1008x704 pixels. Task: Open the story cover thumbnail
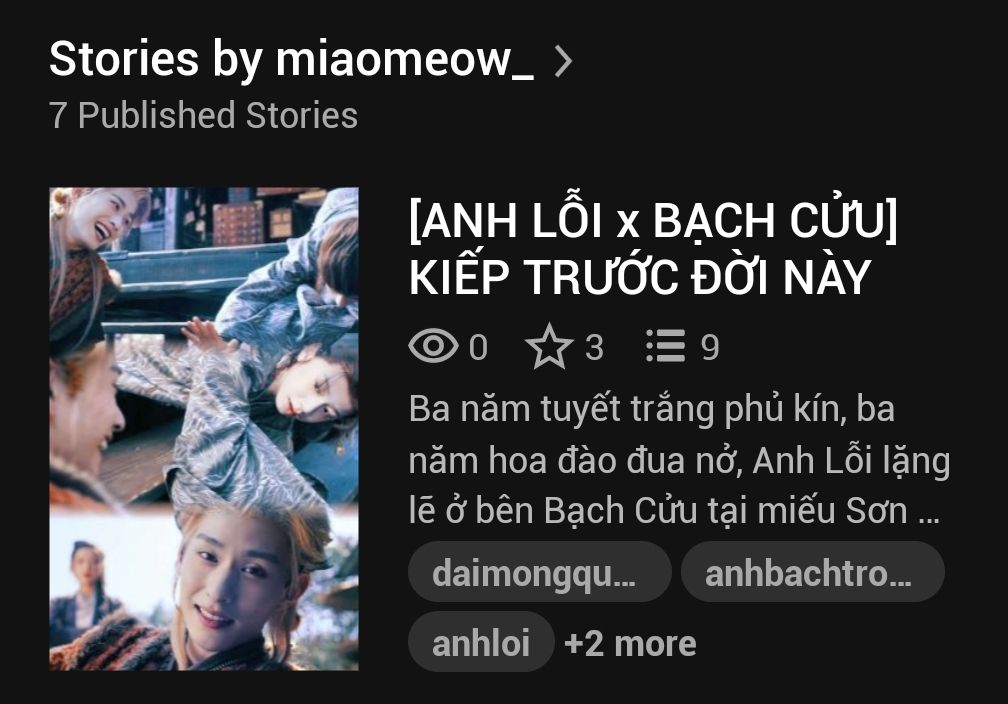204,429
